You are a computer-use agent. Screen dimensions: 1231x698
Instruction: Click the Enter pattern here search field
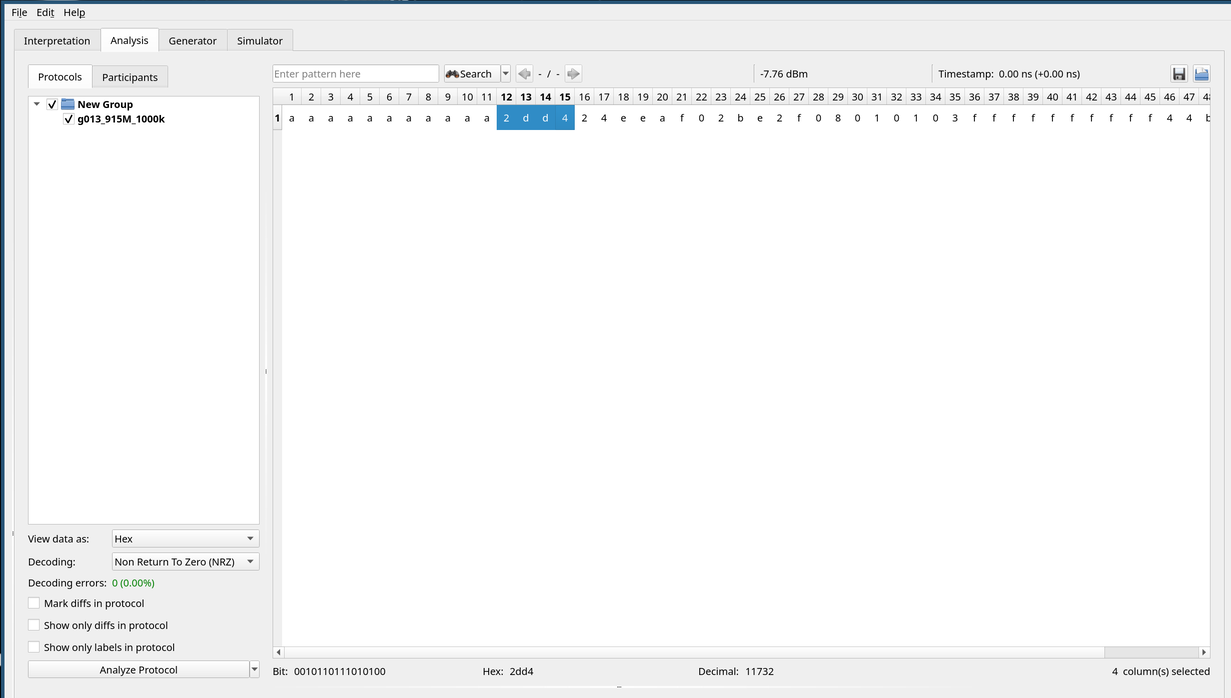pos(355,74)
